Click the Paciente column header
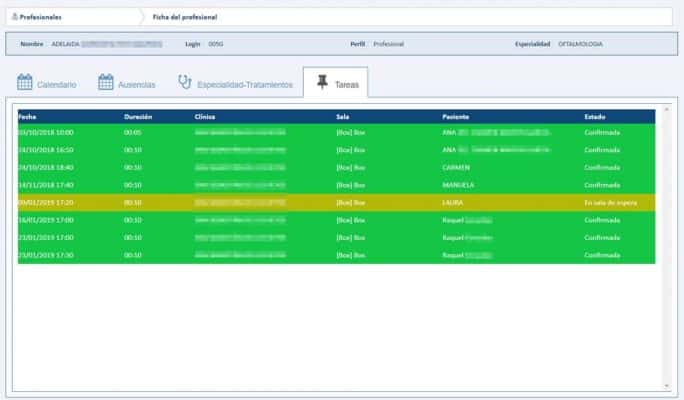The width and height of the screenshot is (684, 400). pos(456,117)
